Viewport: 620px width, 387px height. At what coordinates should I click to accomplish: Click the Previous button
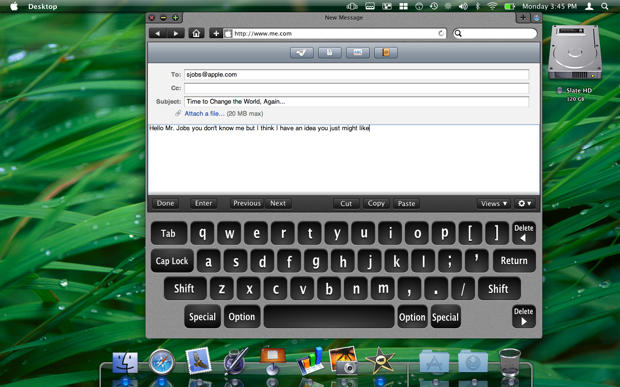coord(247,204)
